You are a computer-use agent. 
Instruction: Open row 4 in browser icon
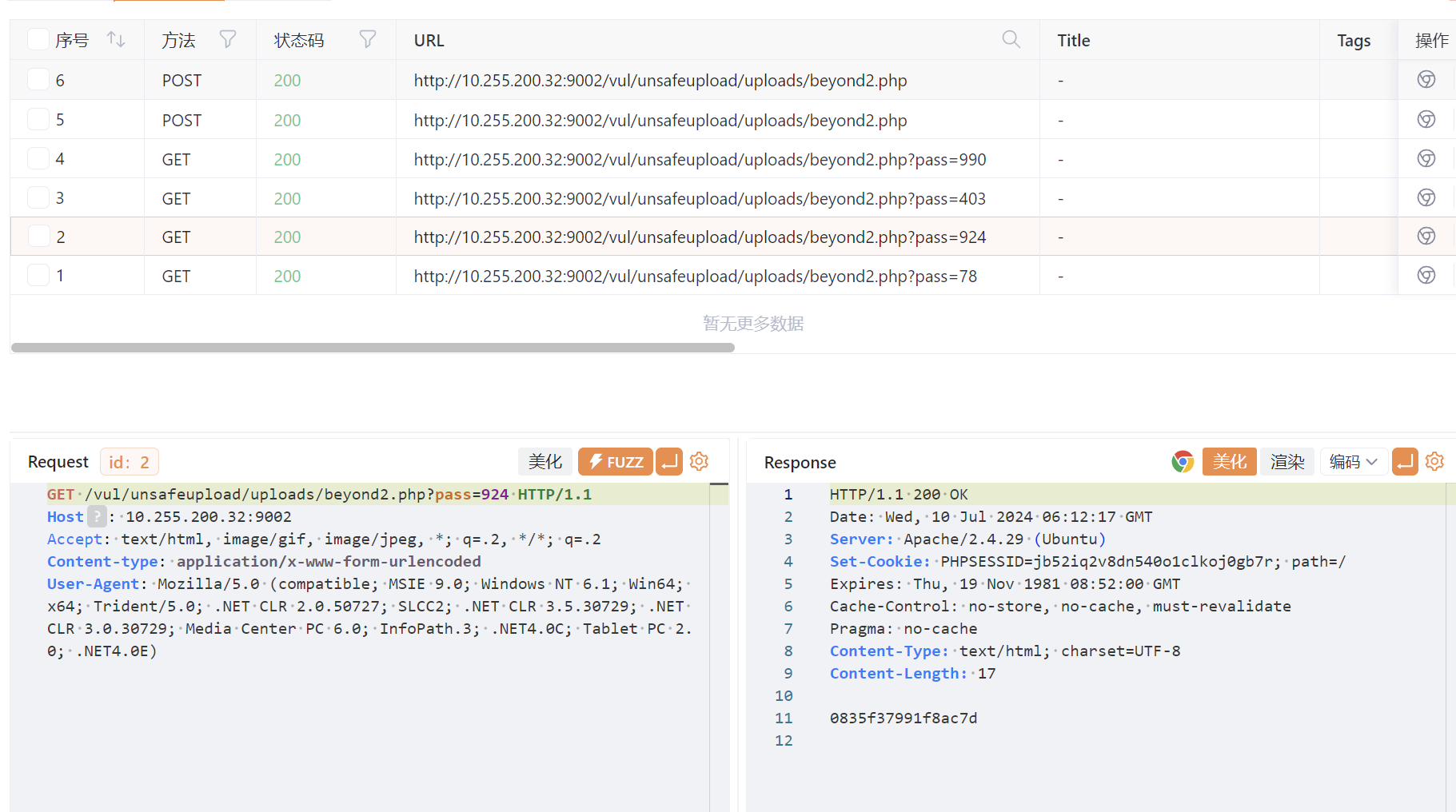1426,159
